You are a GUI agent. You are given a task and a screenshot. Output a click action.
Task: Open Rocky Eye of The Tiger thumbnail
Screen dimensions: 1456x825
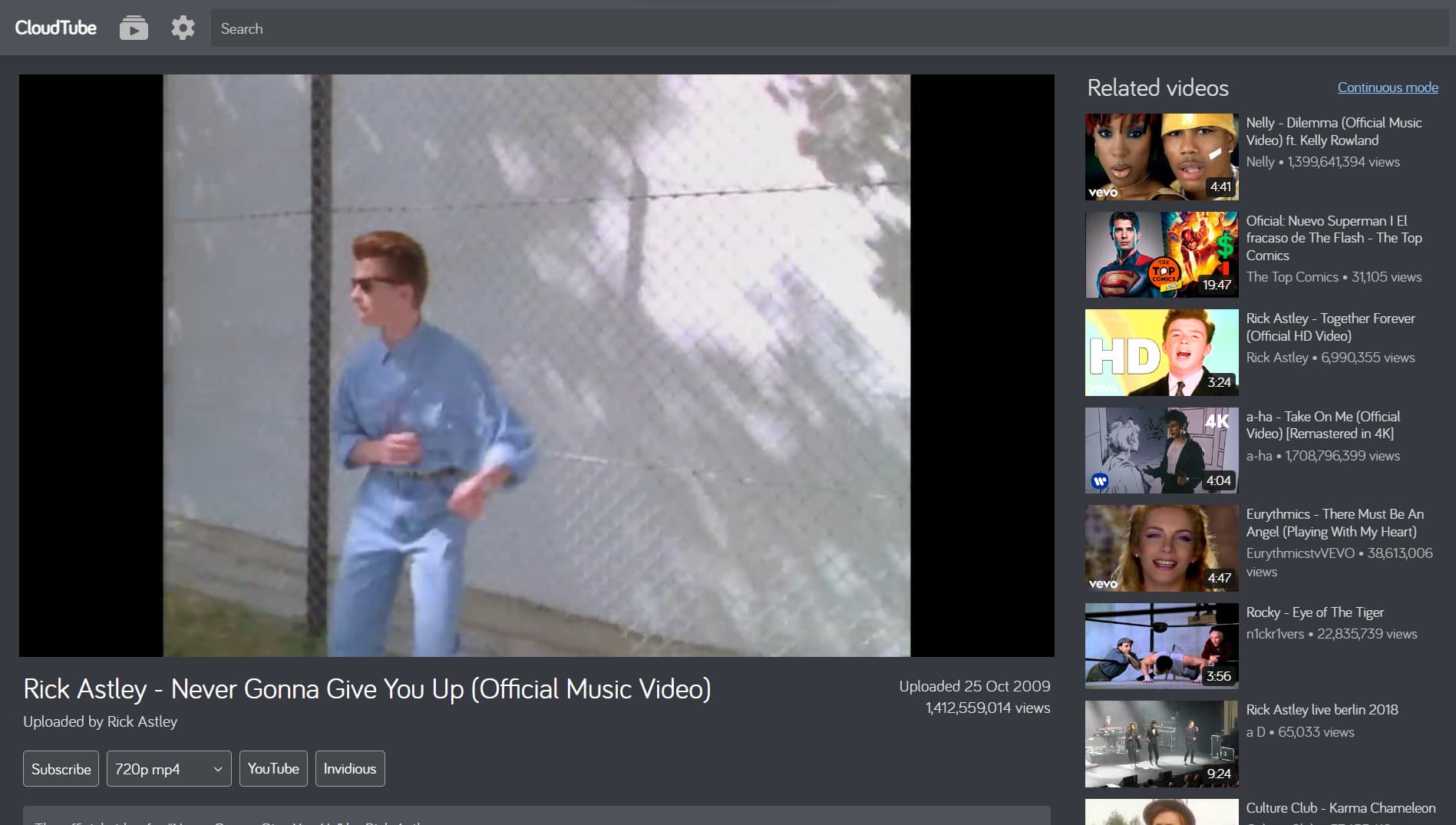pyautogui.click(x=1161, y=646)
